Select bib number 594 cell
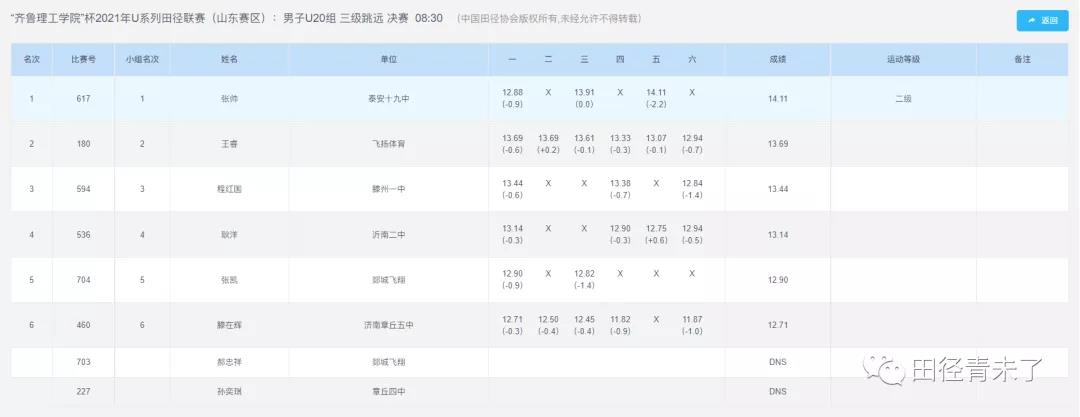Viewport: 1080px width, 417px height. click(x=83, y=189)
